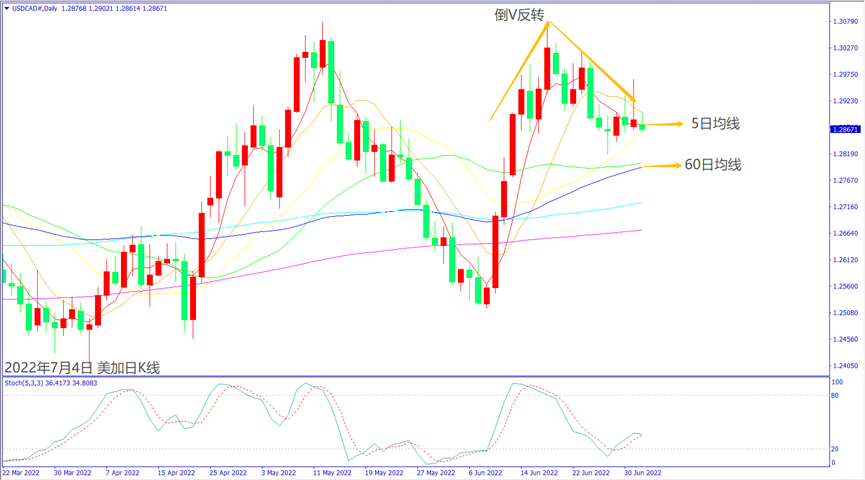
Task: Click the 1.30790 price axis label
Action: (x=846, y=21)
